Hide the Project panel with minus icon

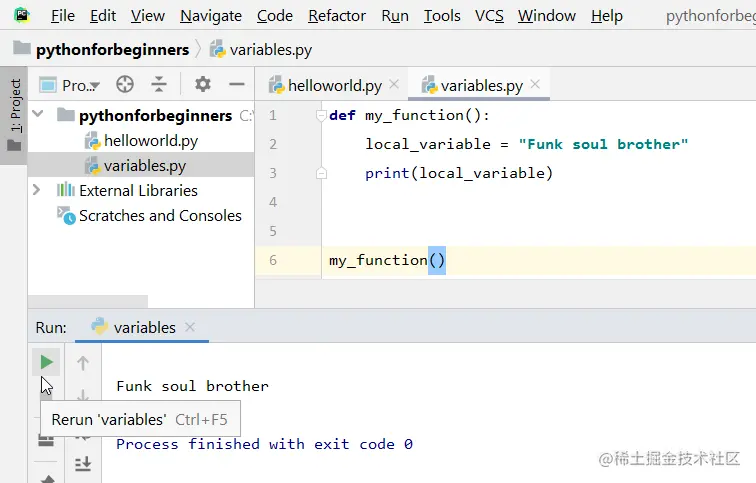237,84
